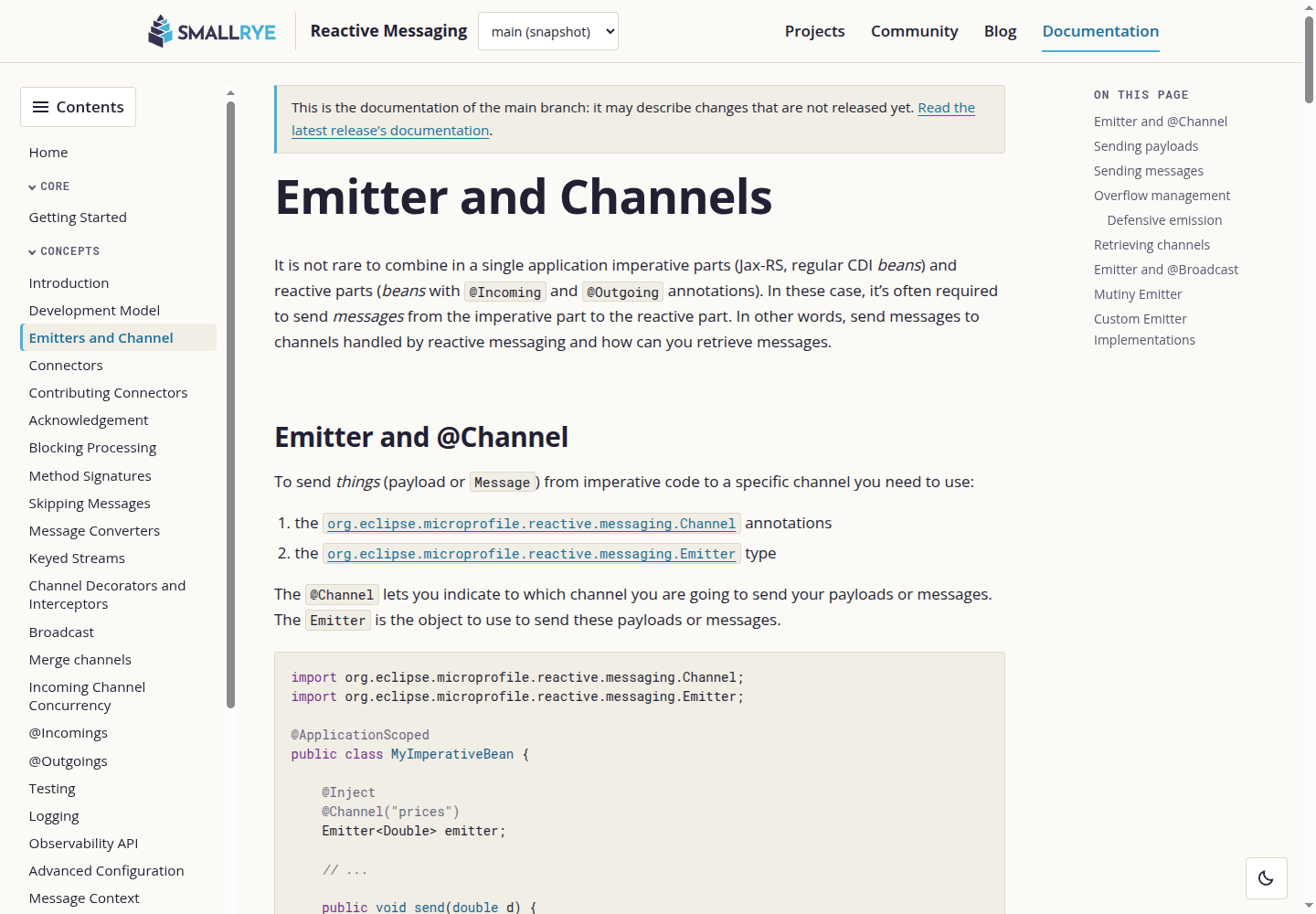Open the Development Model page
The image size is (1316, 914).
(94, 311)
